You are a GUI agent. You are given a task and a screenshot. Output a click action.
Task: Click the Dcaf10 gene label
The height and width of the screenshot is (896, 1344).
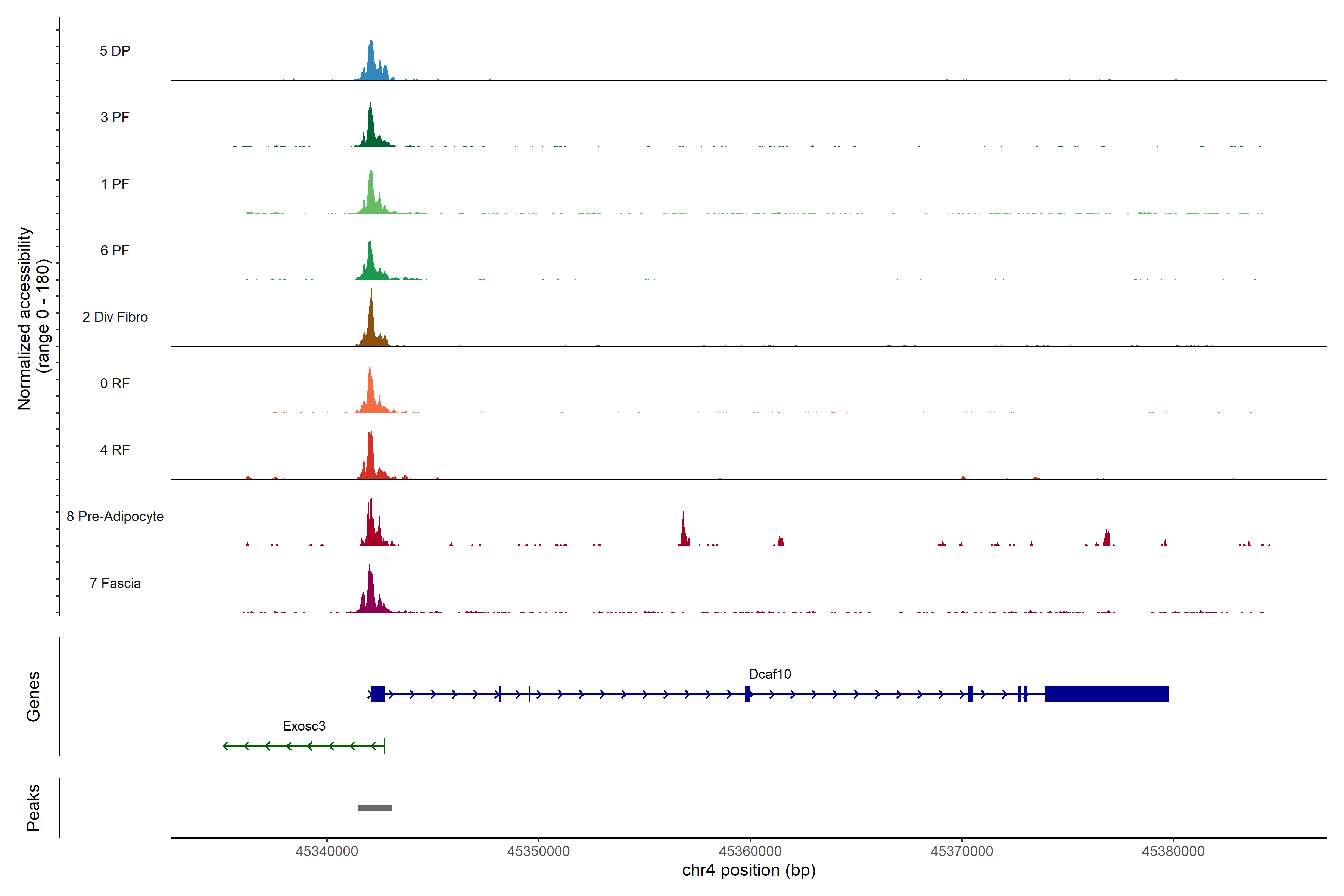pos(770,674)
